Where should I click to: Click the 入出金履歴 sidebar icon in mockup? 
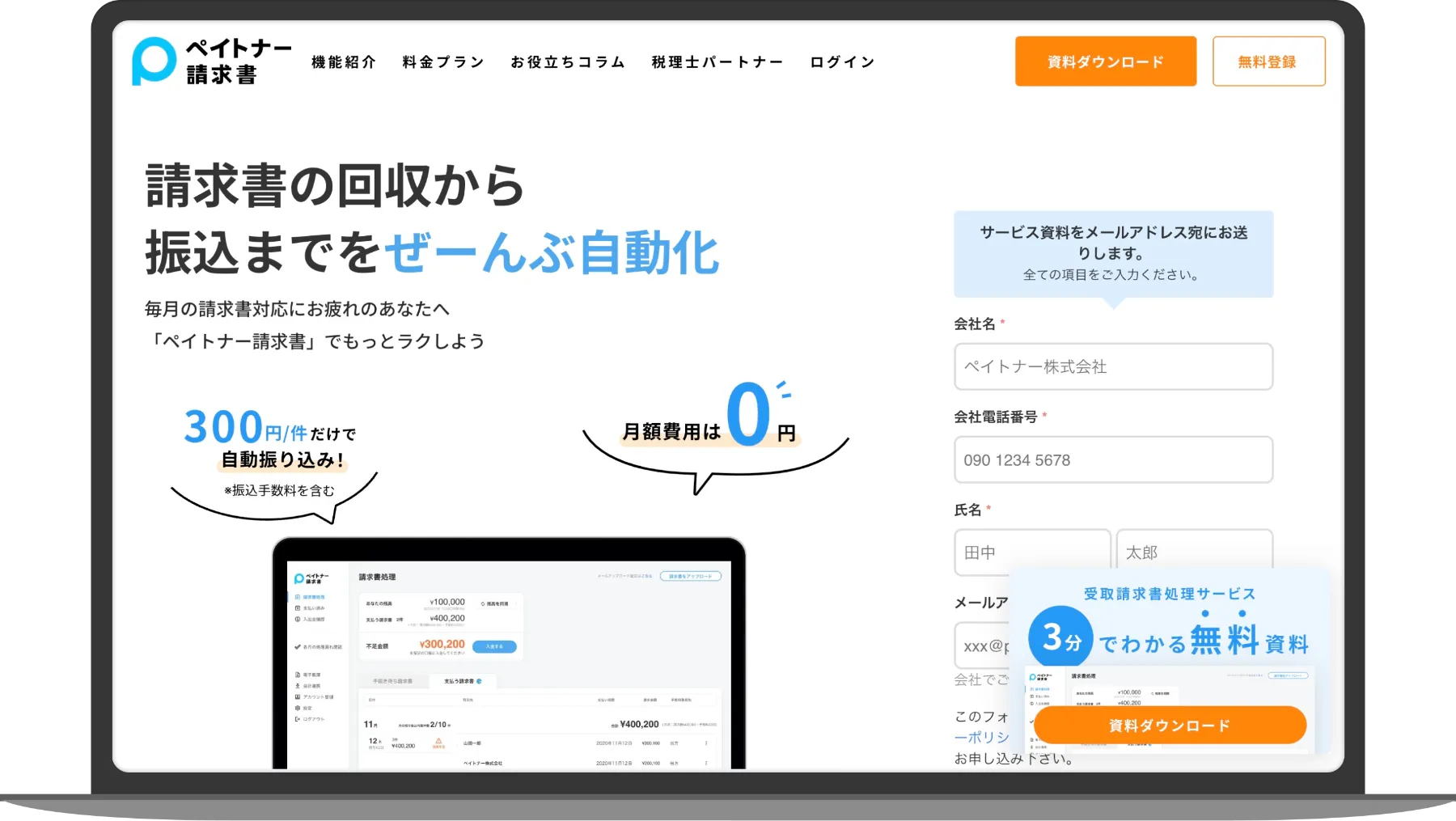[x=298, y=619]
